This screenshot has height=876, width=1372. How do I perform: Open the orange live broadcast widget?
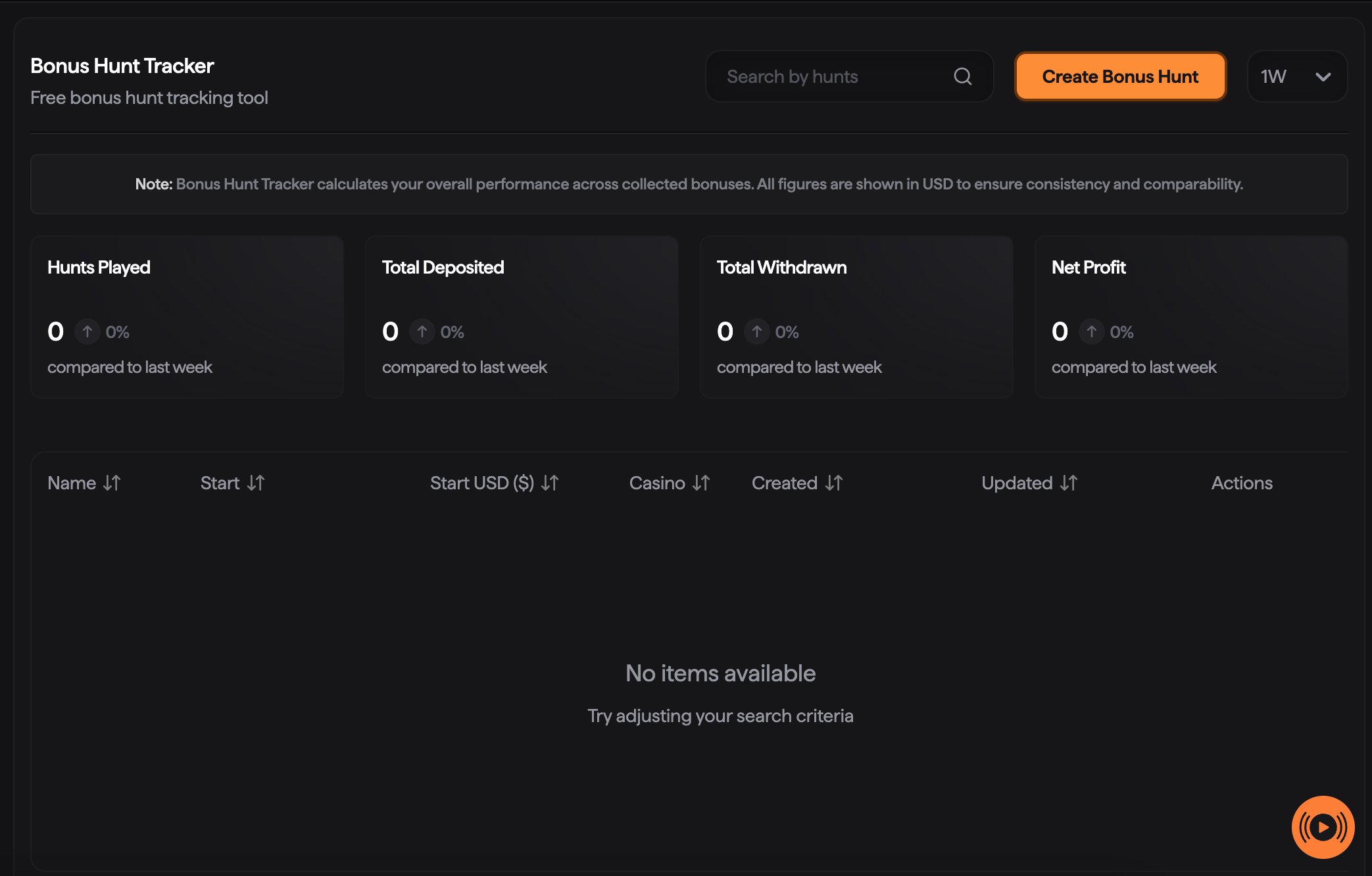pos(1323,827)
